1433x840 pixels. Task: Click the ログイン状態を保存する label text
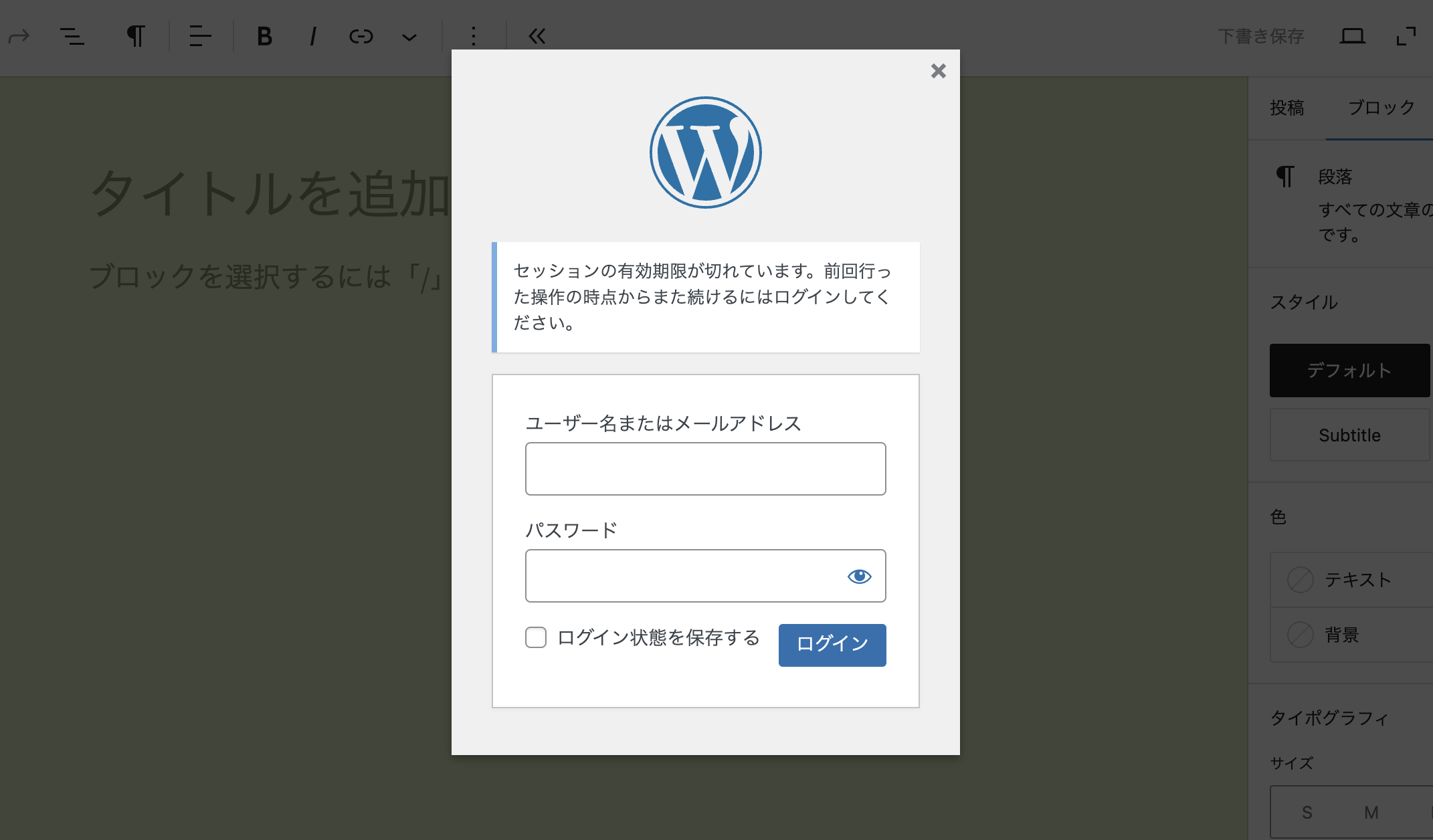[x=659, y=637]
